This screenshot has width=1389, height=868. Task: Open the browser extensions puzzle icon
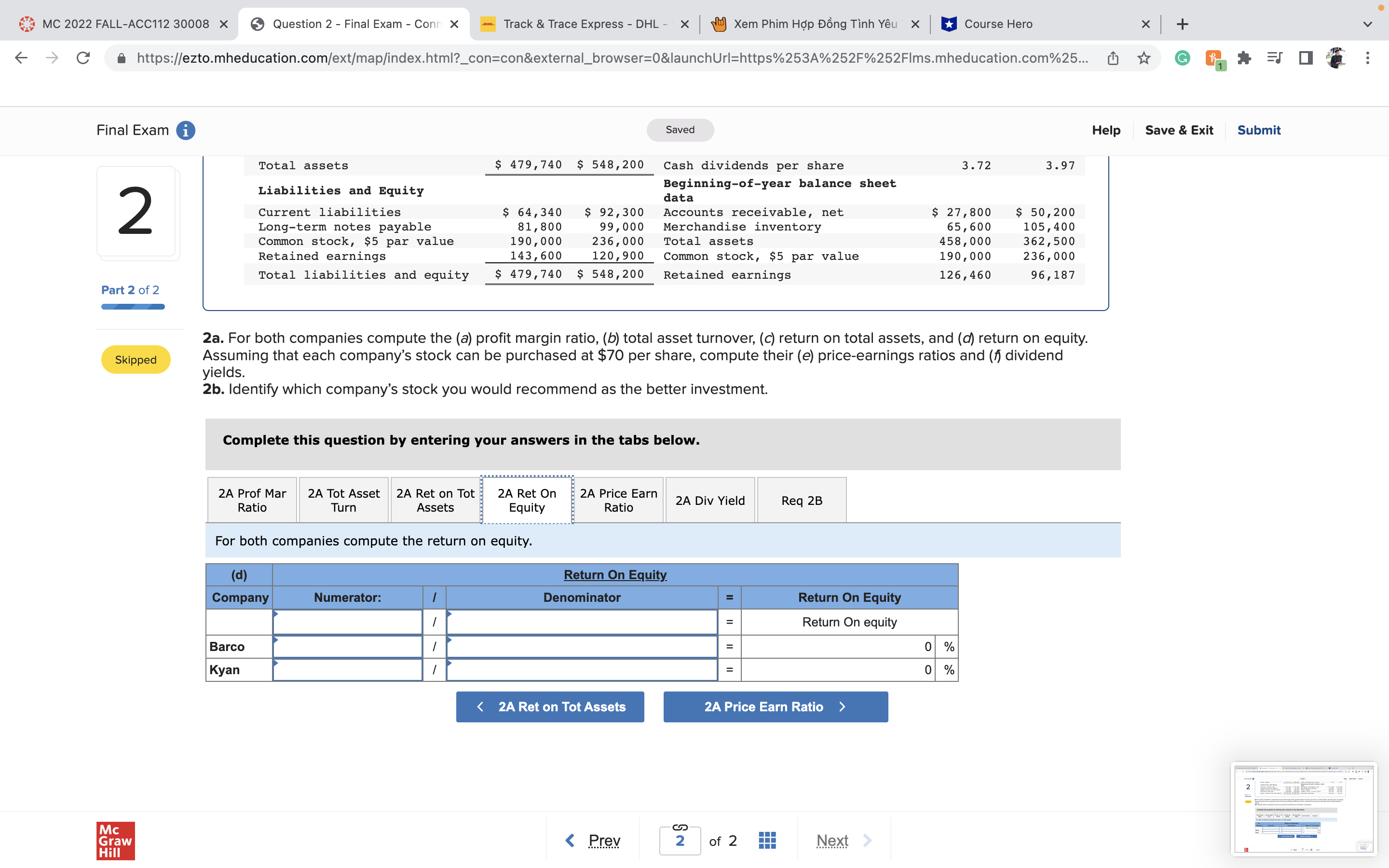pyautogui.click(x=1244, y=58)
